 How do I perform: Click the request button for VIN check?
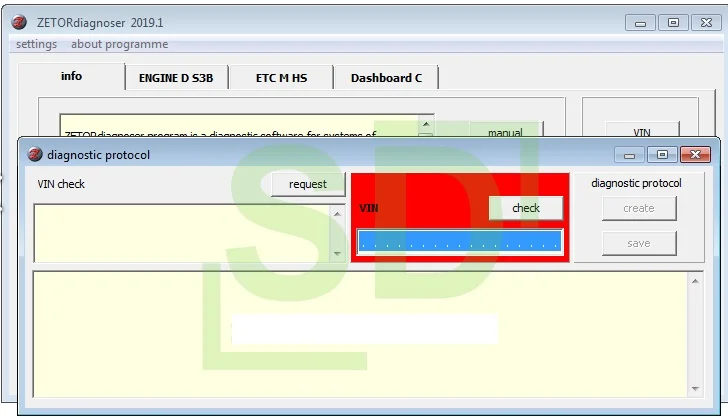point(308,184)
